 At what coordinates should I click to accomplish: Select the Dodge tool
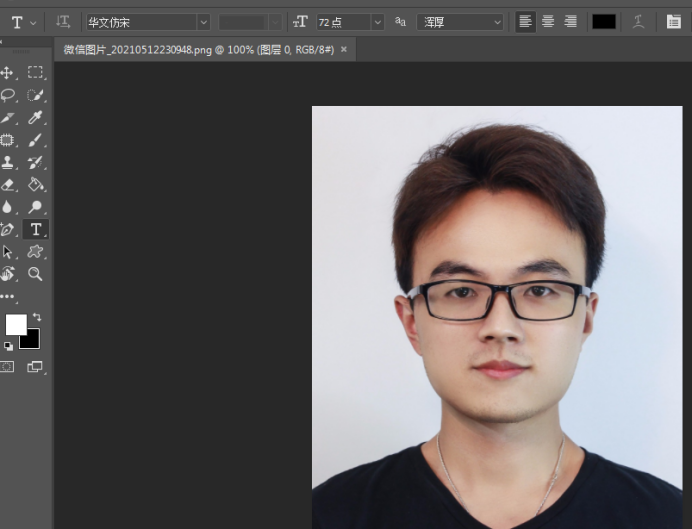tap(35, 207)
